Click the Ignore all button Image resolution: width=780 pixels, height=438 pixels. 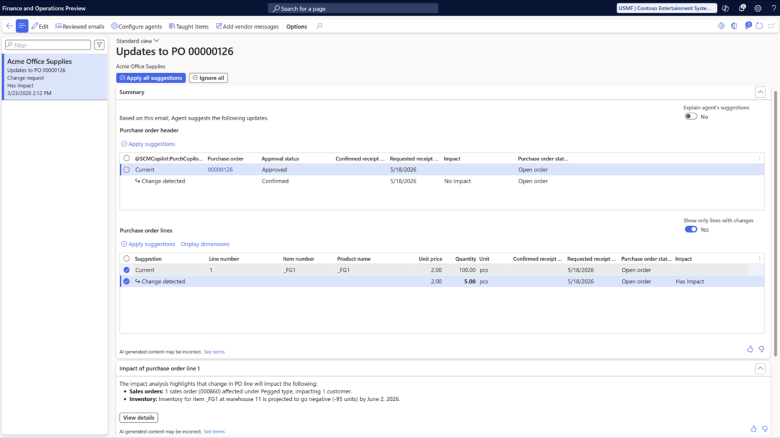pos(208,78)
